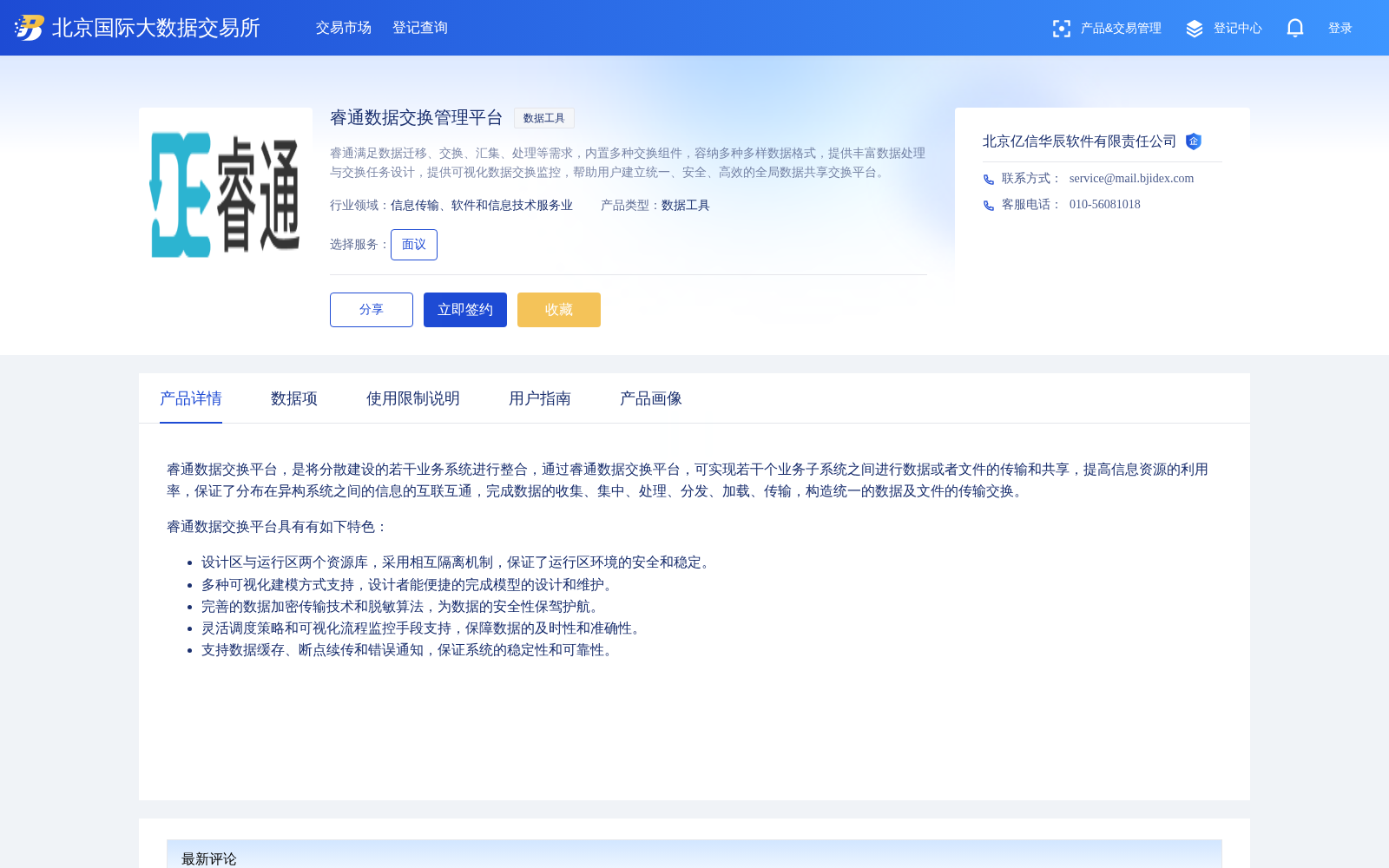Click bullet starting 完善的数据加密传输技术
Viewport: 1389px width, 868px height.
(403, 607)
